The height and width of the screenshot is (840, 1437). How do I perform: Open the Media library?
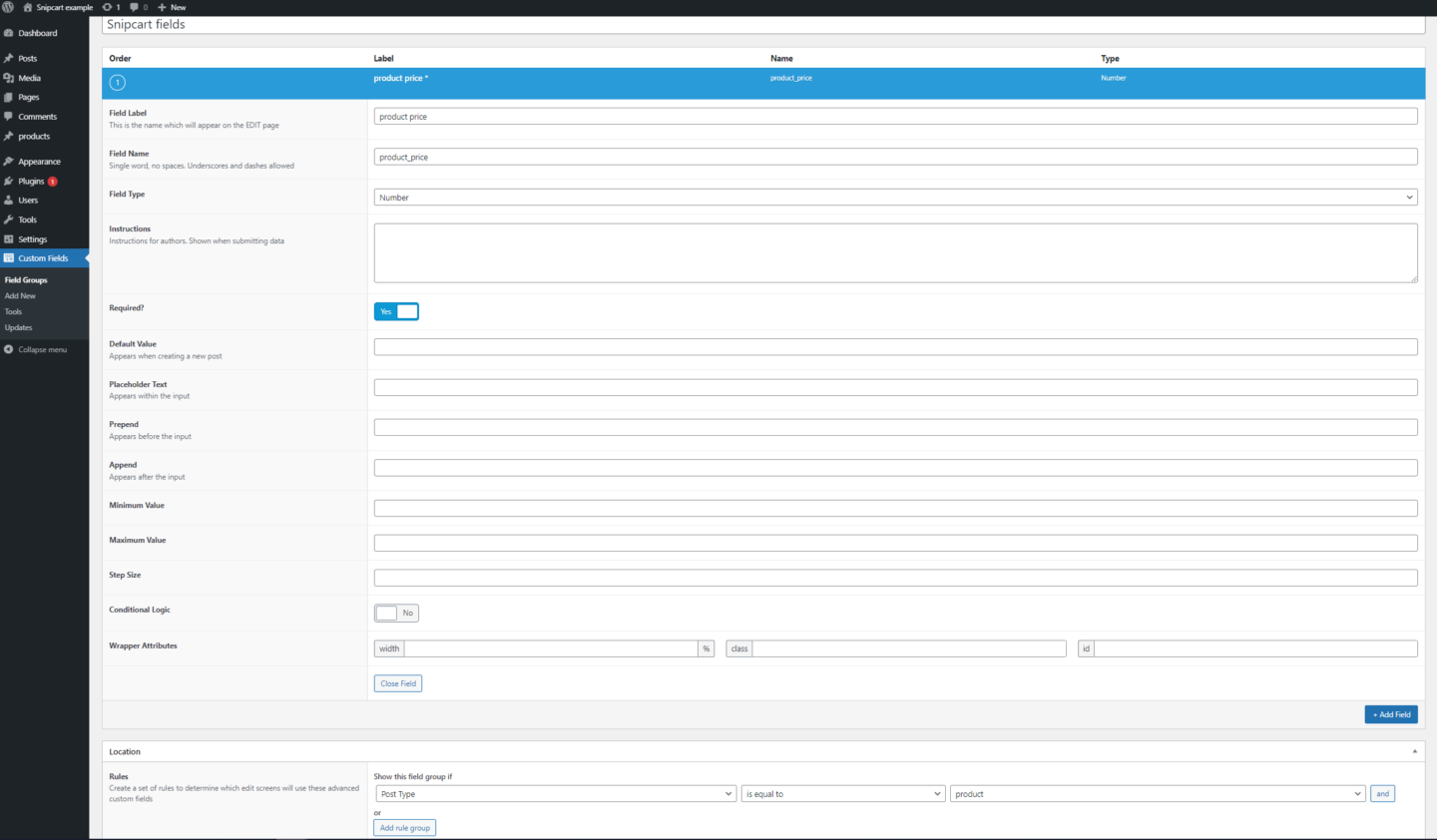point(30,77)
